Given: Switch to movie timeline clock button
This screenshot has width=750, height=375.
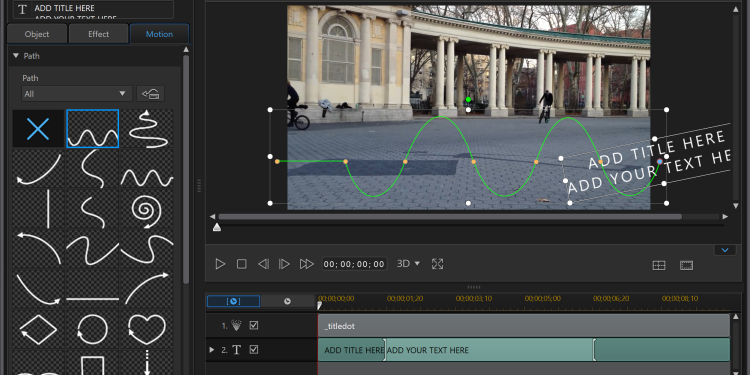Looking at the screenshot, I should pyautogui.click(x=287, y=301).
